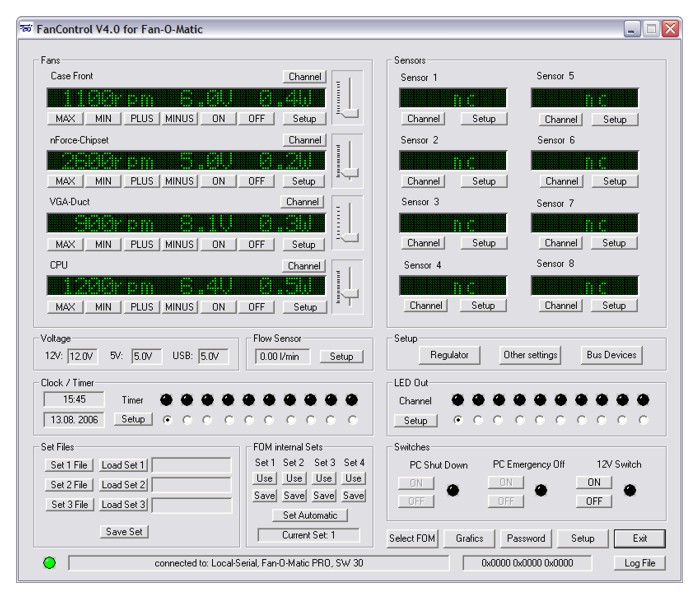
Task: Click the first LED Out channel indicator
Action: [457, 400]
